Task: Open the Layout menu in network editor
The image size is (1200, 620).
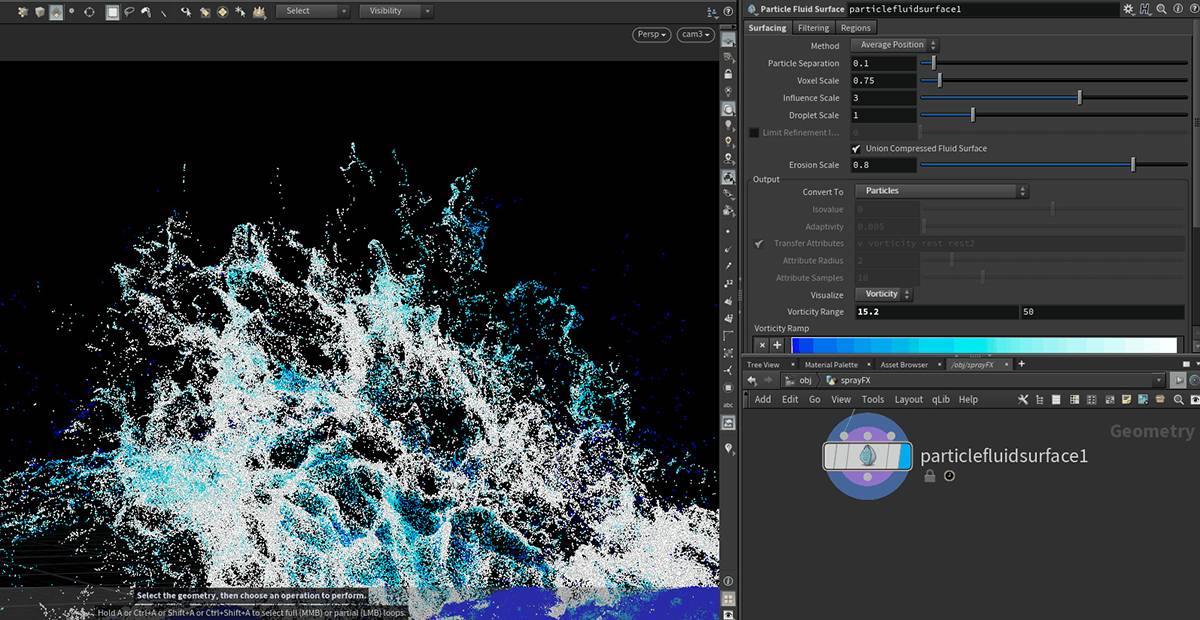Action: [x=908, y=400]
